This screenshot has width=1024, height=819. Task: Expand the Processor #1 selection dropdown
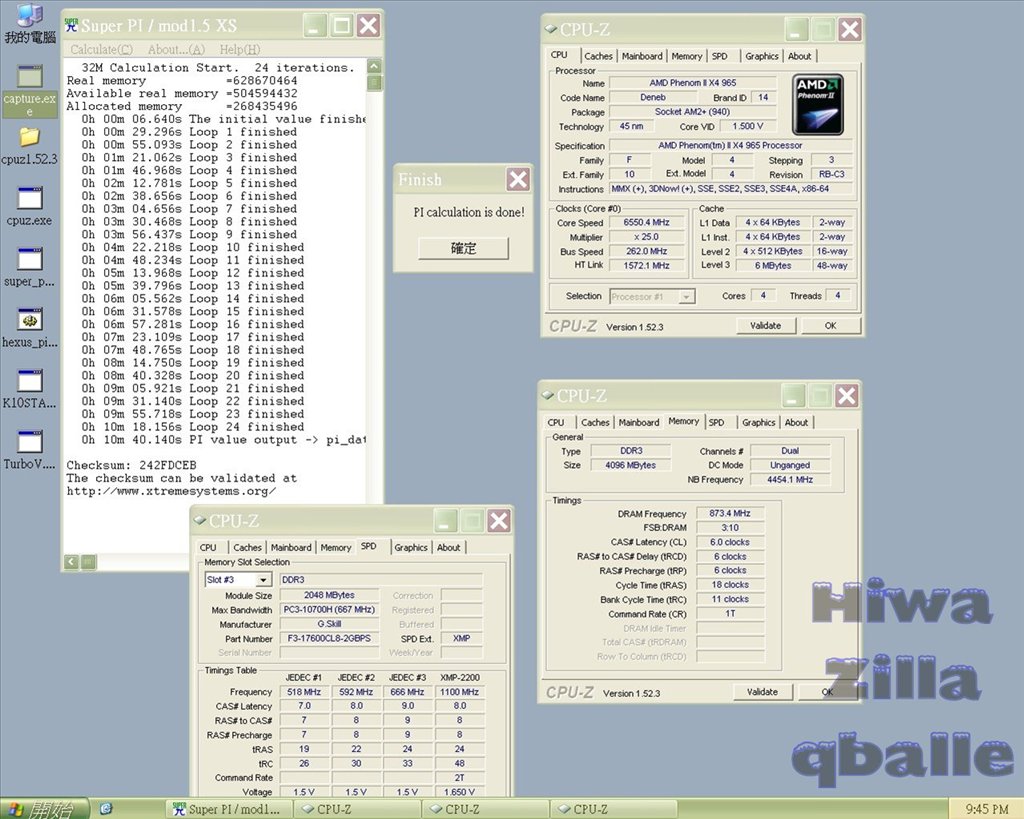tap(686, 297)
